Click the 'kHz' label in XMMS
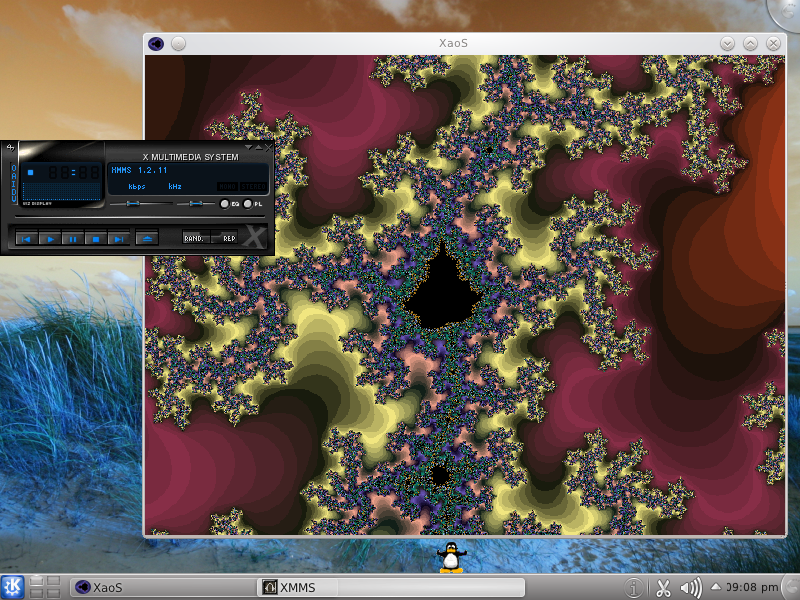 (x=174, y=187)
